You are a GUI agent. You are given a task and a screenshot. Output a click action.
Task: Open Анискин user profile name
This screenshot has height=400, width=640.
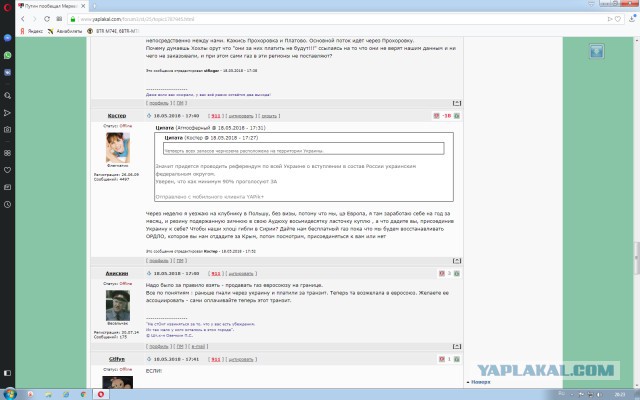[117, 273]
